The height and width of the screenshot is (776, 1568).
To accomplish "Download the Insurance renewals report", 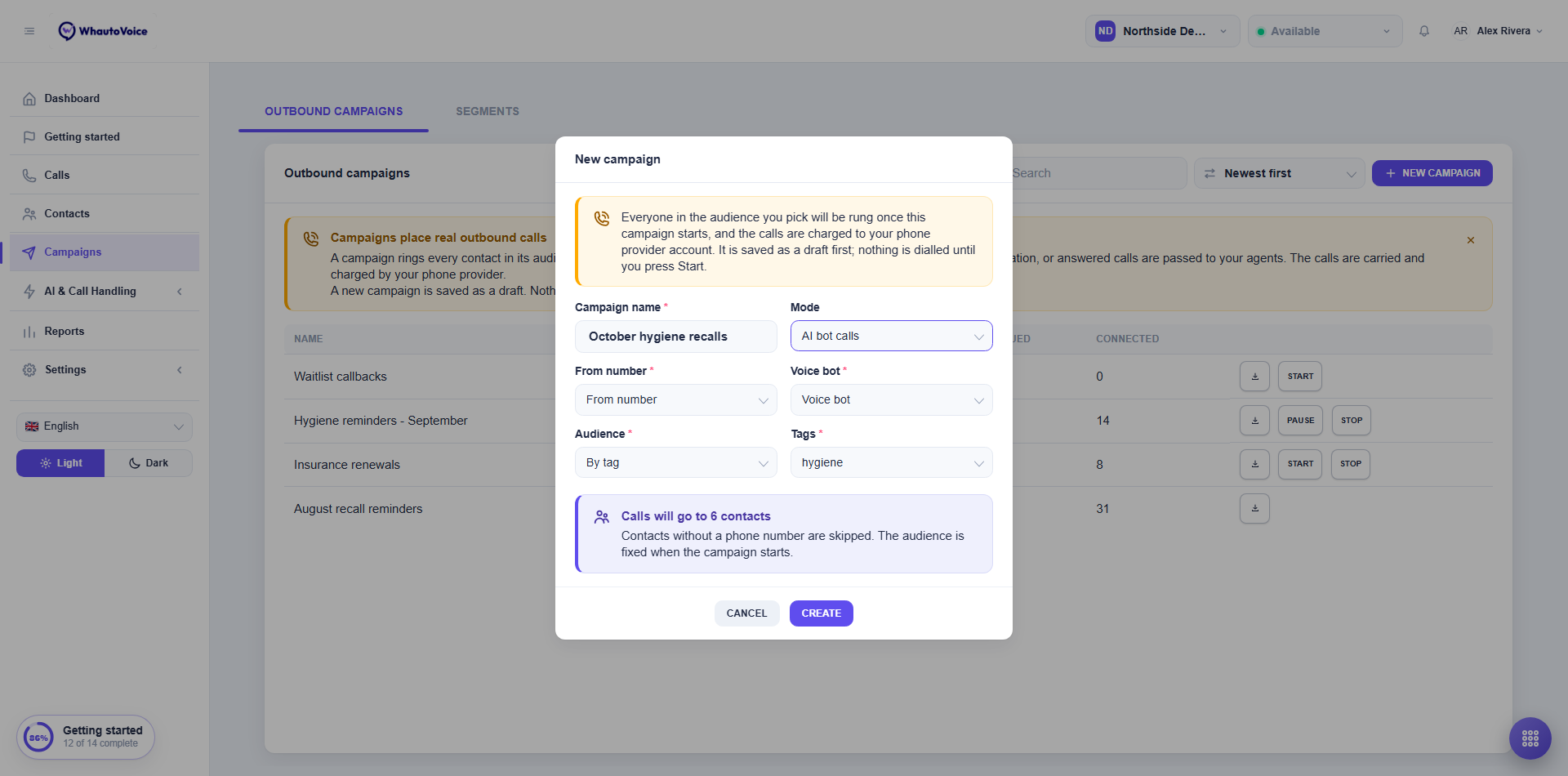I will (1254, 464).
